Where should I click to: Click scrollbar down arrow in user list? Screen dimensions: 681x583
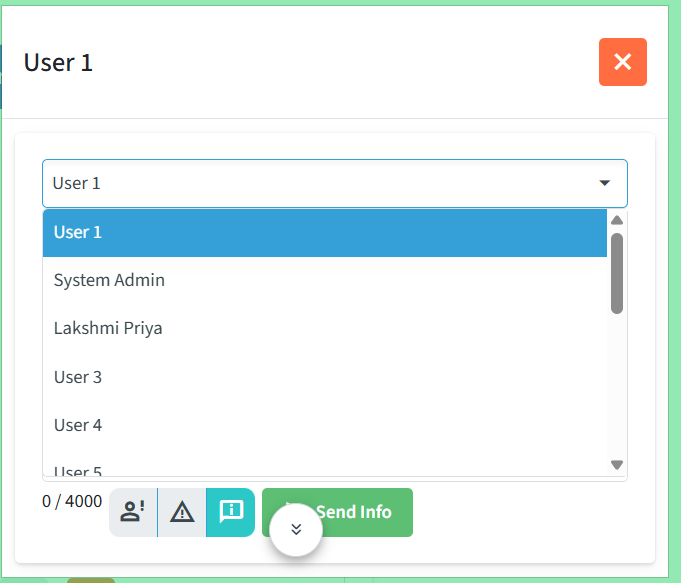click(617, 465)
